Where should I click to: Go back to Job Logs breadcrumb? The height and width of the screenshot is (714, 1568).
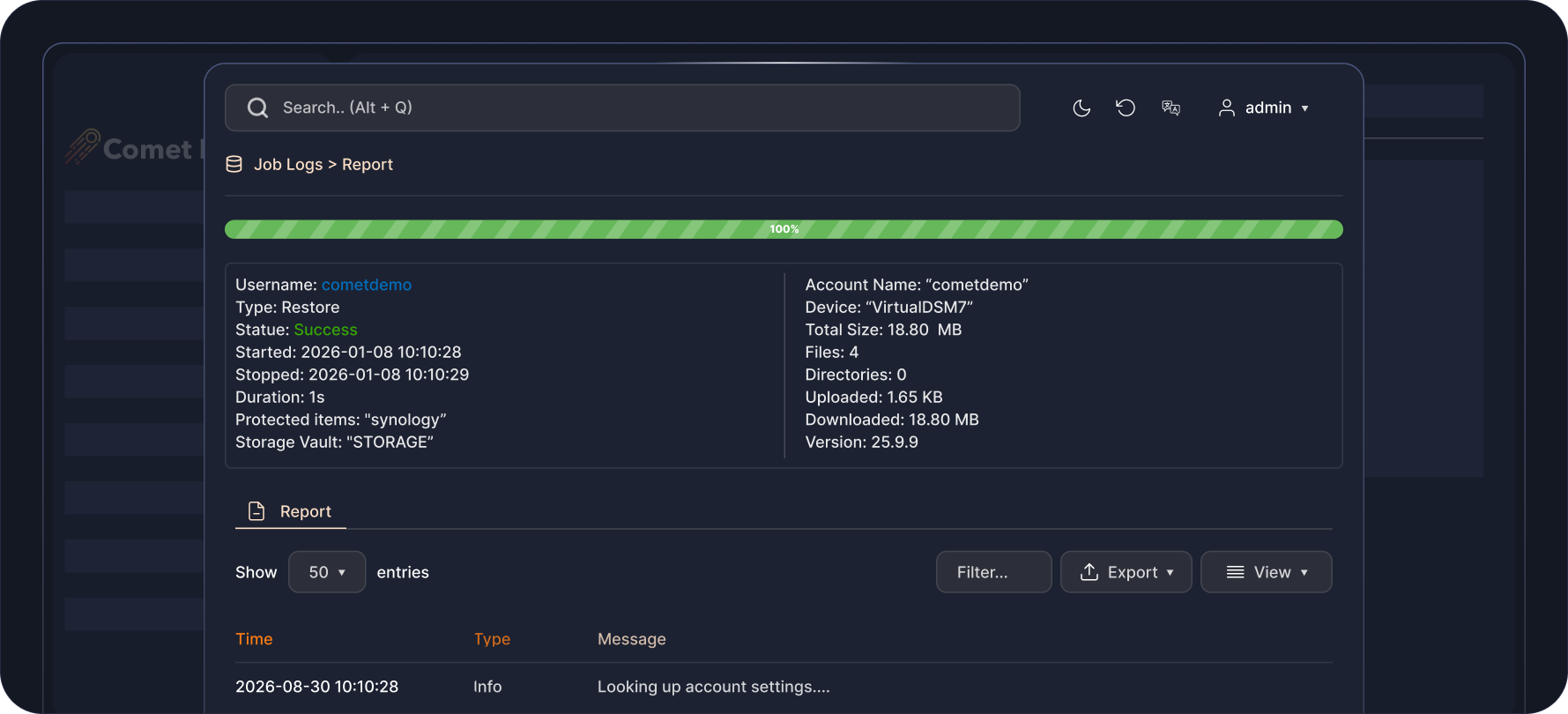point(288,165)
